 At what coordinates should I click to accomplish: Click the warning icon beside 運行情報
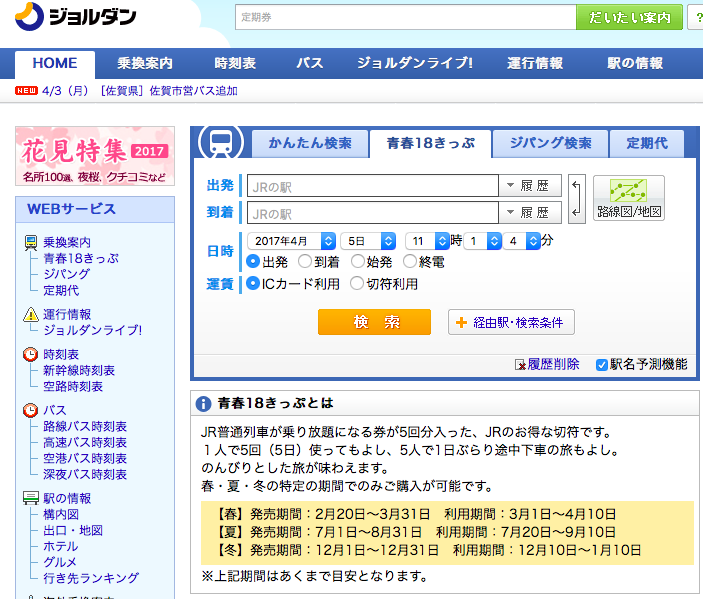click(x=31, y=314)
